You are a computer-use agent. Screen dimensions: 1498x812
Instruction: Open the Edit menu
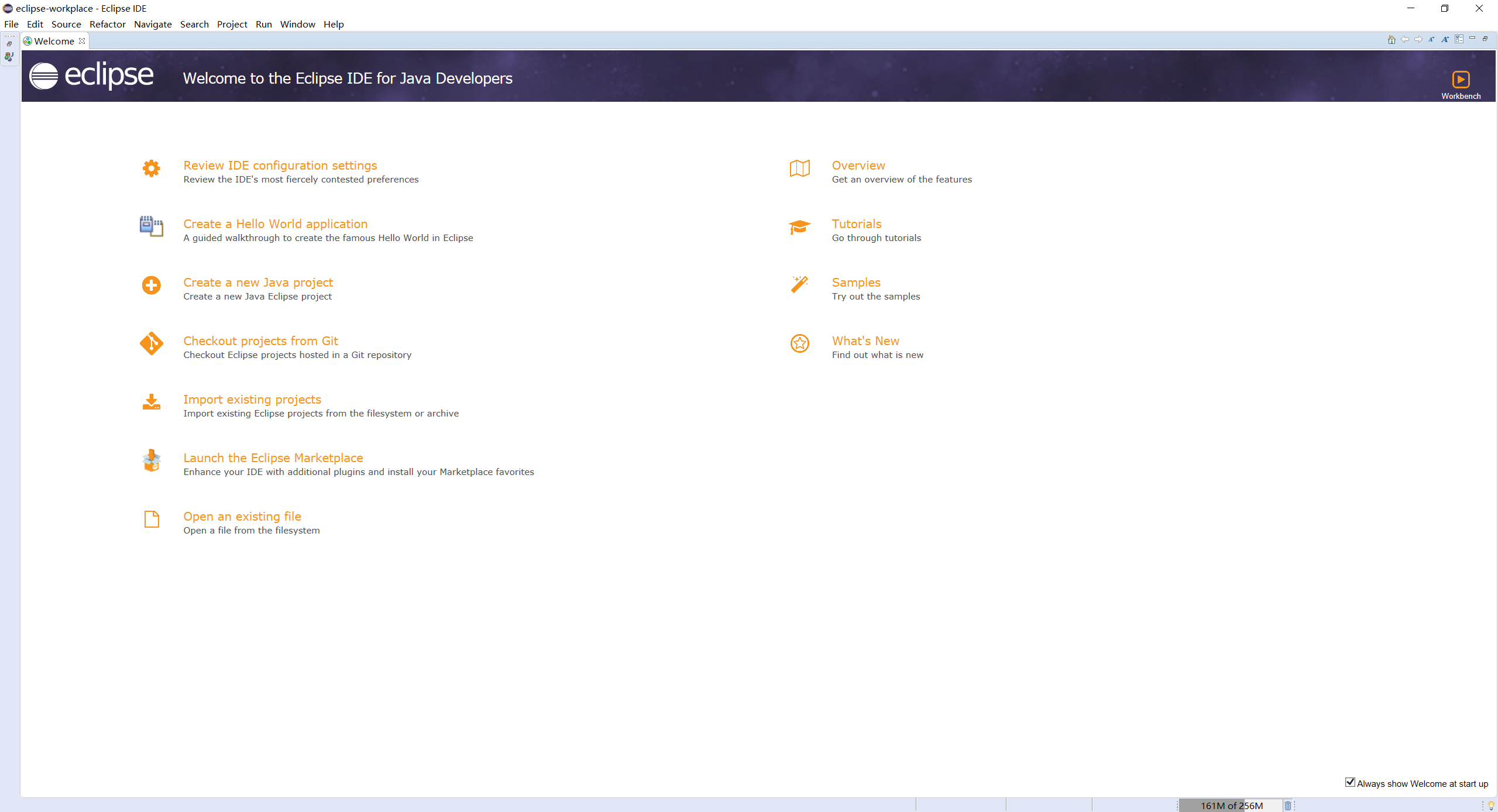pos(35,24)
